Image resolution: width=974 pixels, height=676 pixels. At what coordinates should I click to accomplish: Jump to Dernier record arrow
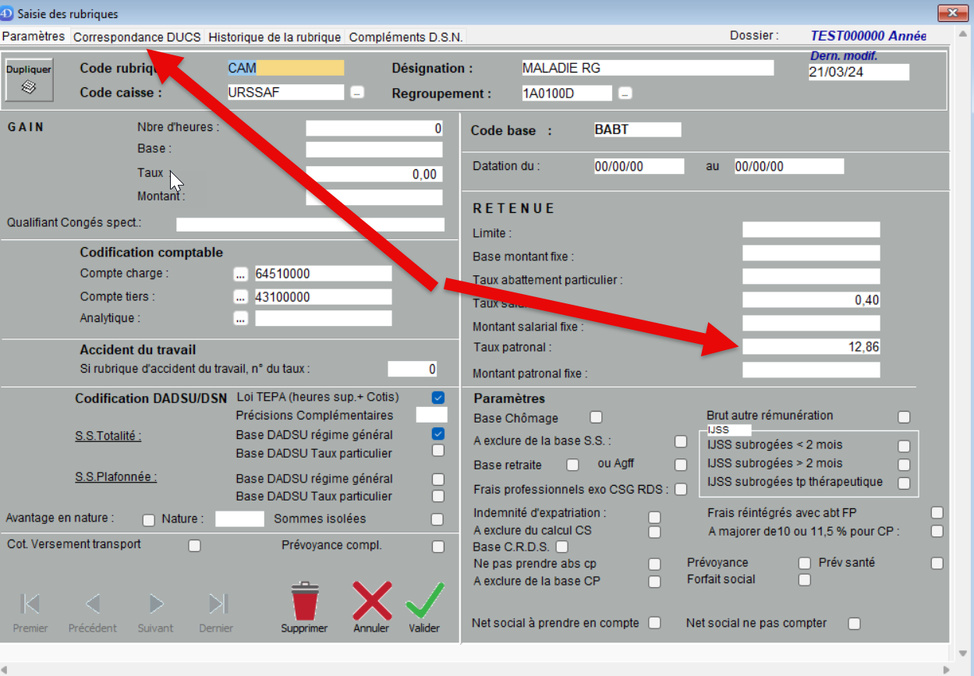[217, 603]
